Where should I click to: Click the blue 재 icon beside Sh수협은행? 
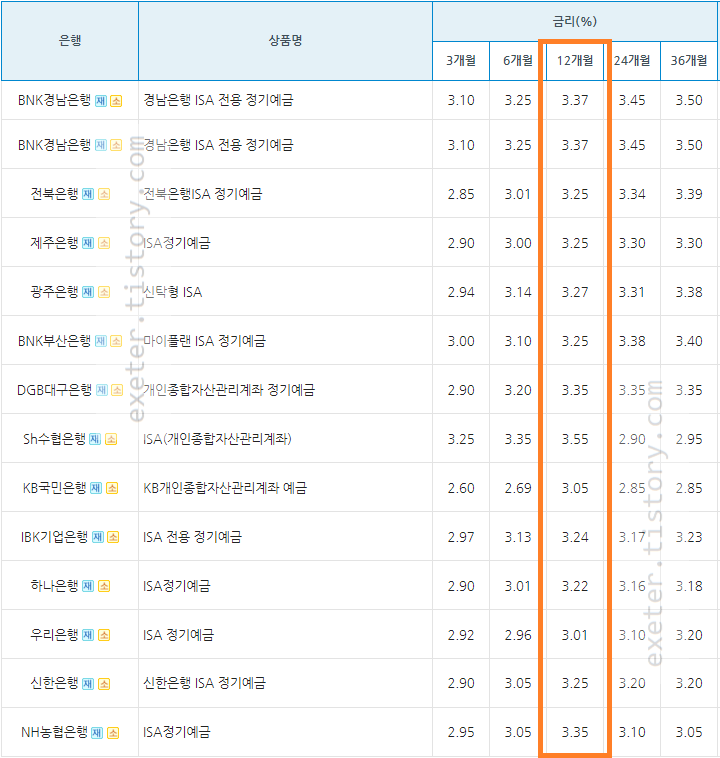[95, 439]
